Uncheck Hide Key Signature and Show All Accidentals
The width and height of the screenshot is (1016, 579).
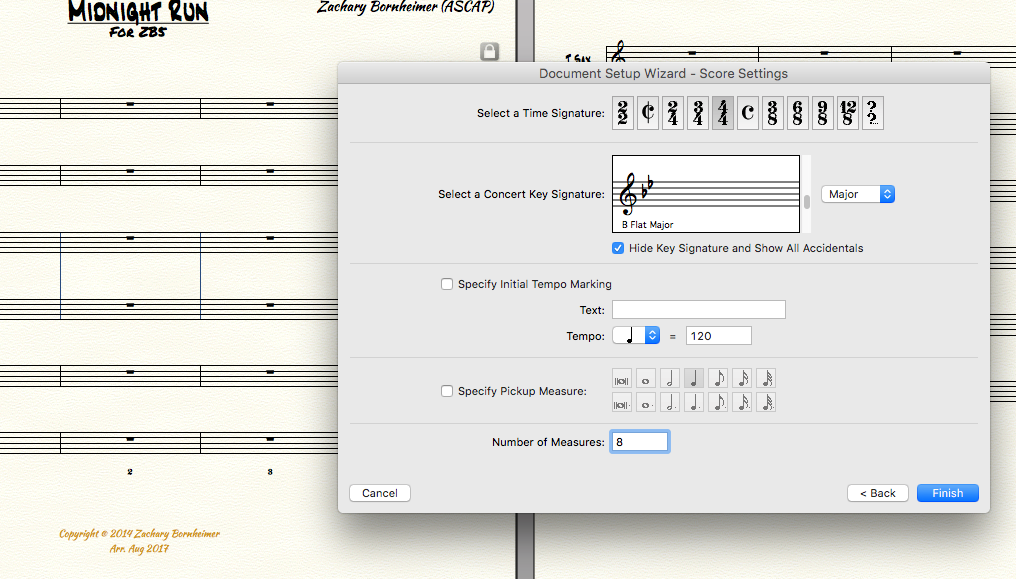(618, 248)
